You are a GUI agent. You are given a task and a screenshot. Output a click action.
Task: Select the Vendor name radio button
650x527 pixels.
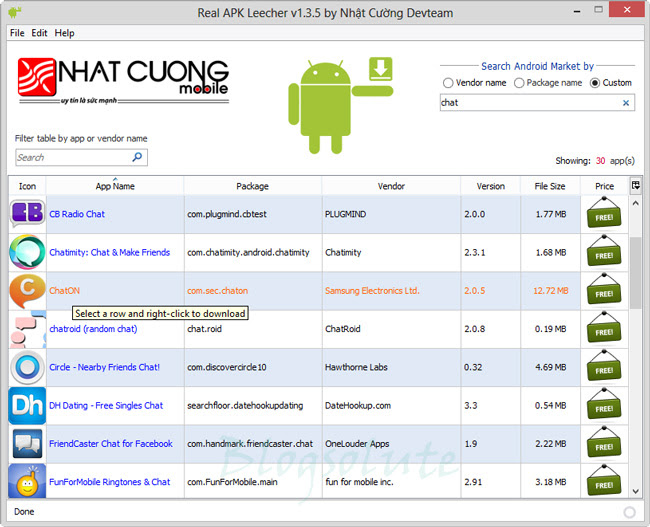448,83
